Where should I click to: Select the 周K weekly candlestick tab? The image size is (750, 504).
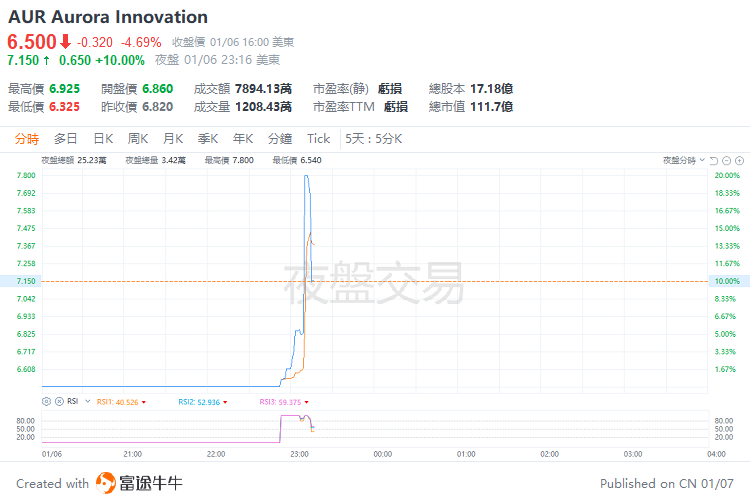coord(138,138)
